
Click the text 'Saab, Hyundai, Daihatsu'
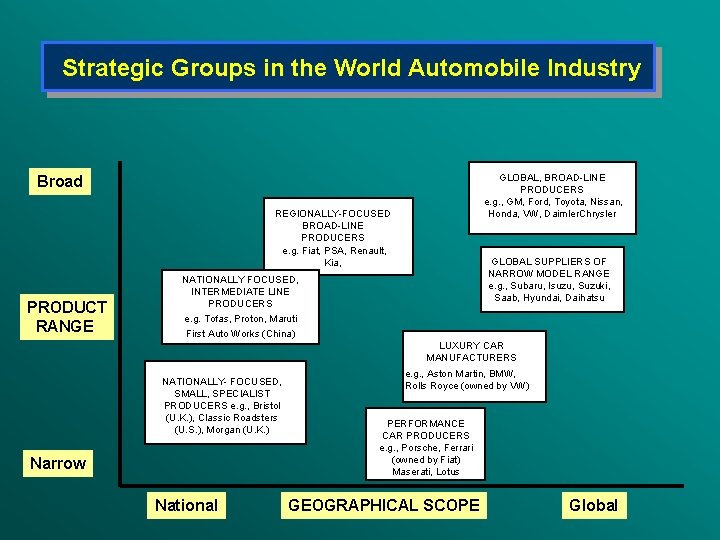(550, 298)
